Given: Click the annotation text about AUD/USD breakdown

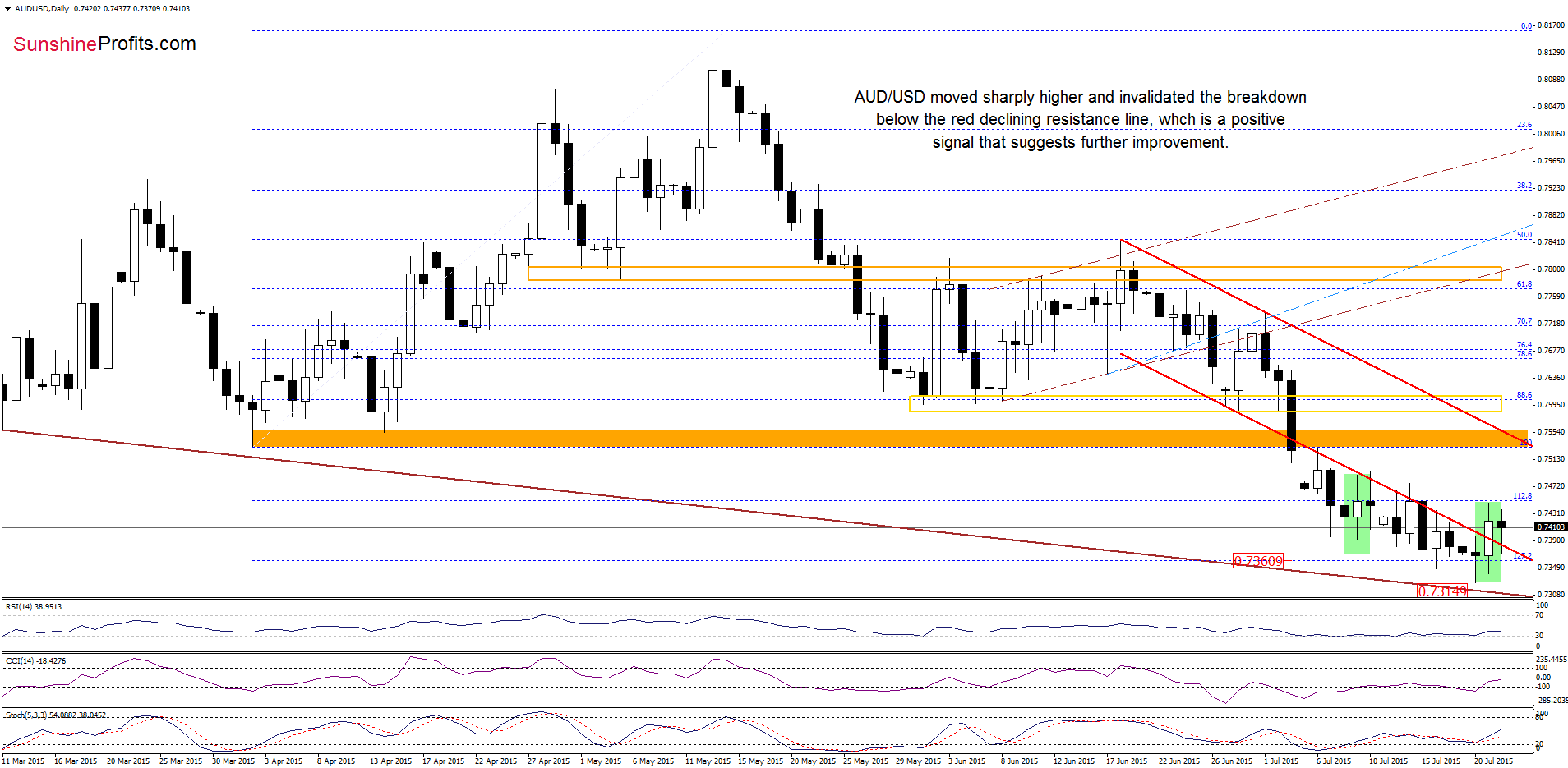Looking at the screenshot, I should [1080, 120].
